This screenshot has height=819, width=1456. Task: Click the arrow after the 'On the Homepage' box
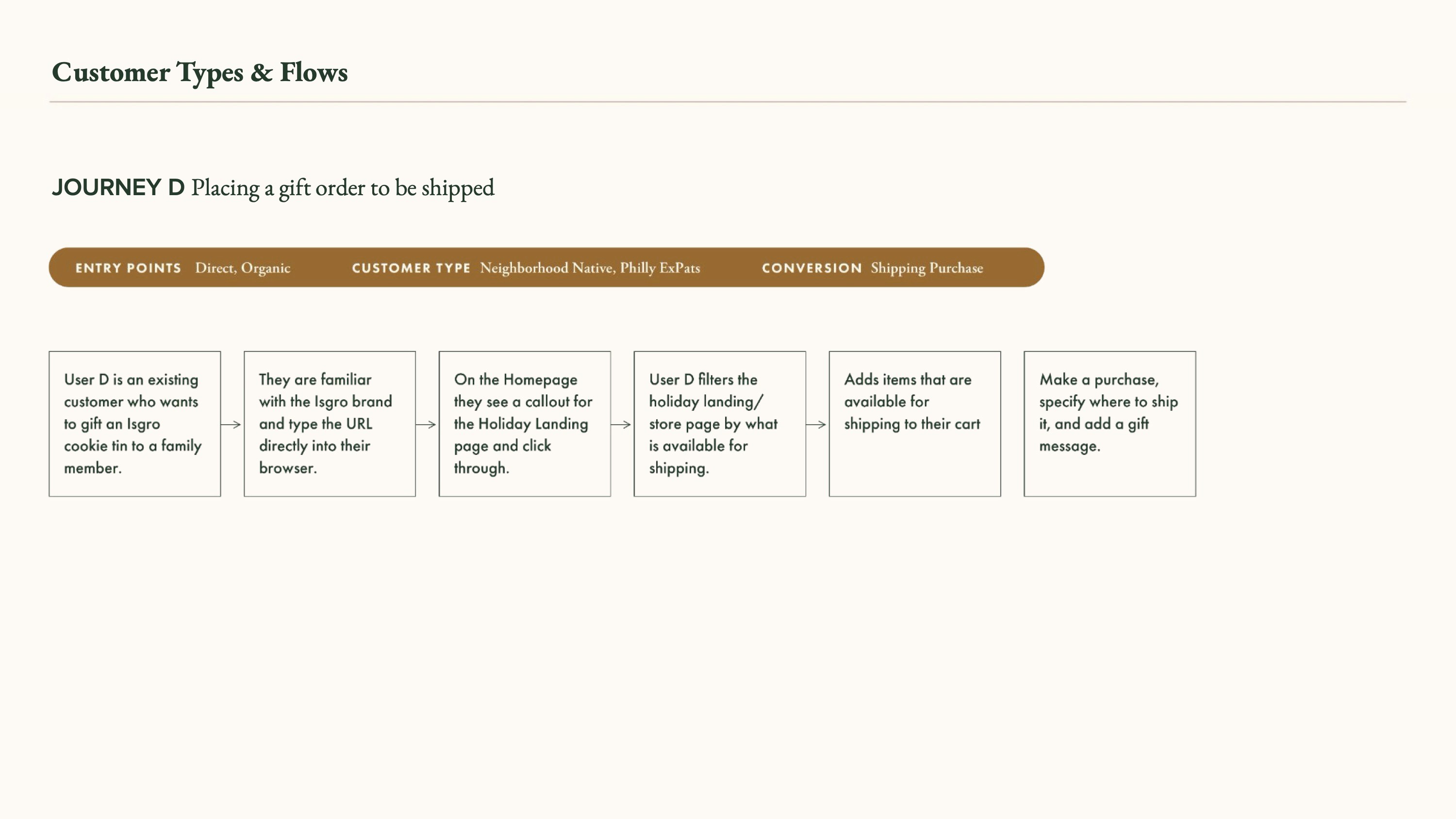pyautogui.click(x=621, y=424)
